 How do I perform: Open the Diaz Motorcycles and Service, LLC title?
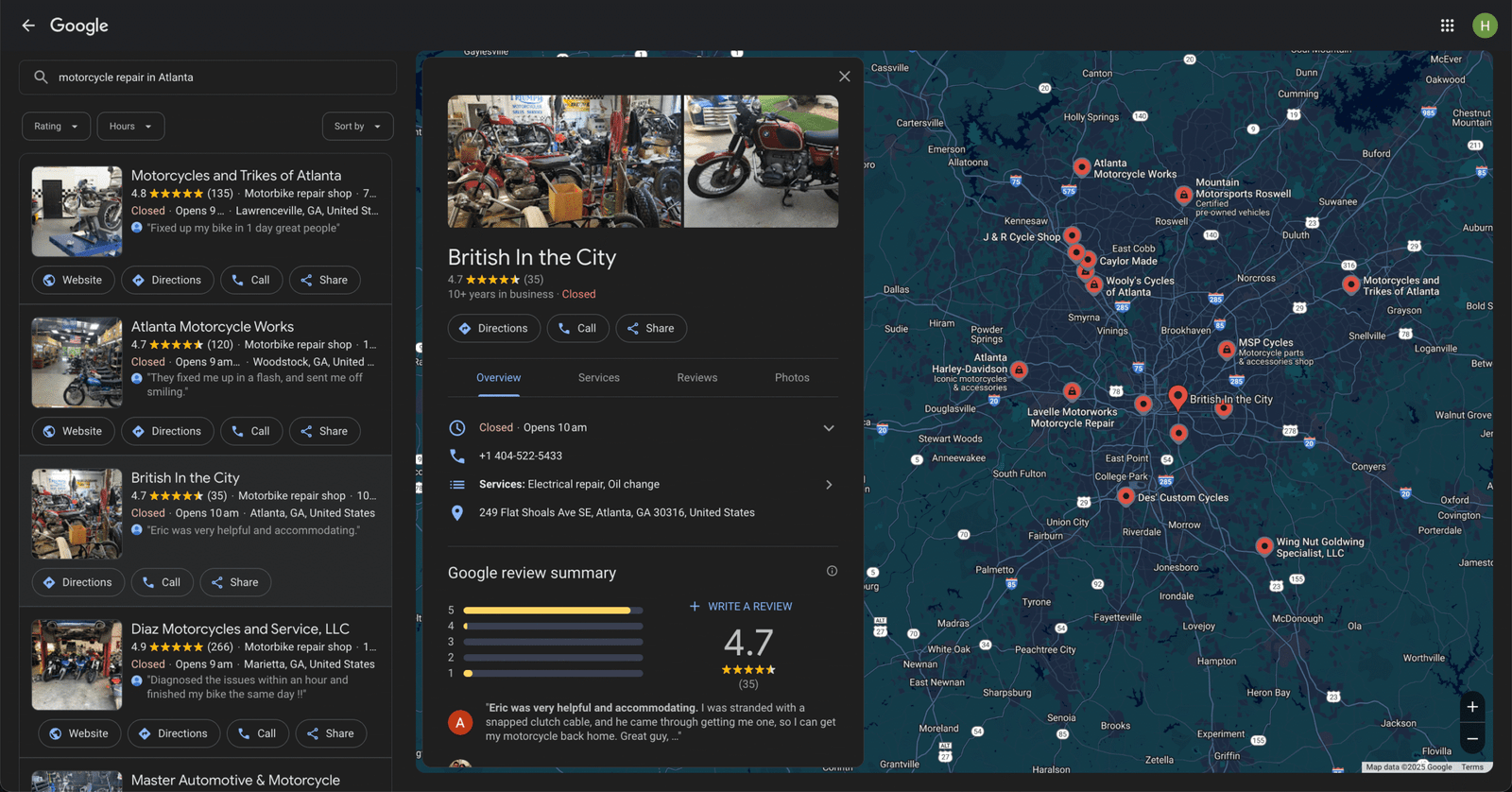[x=240, y=628]
